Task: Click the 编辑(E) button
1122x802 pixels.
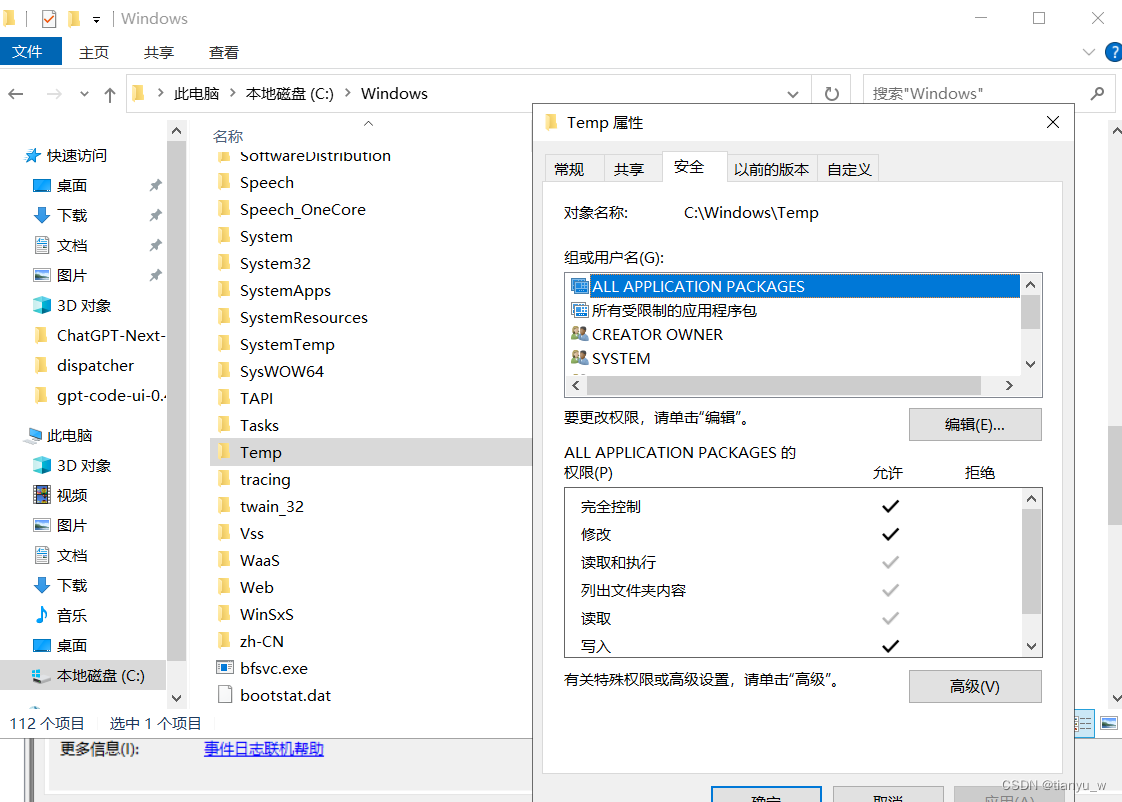Action: point(974,424)
